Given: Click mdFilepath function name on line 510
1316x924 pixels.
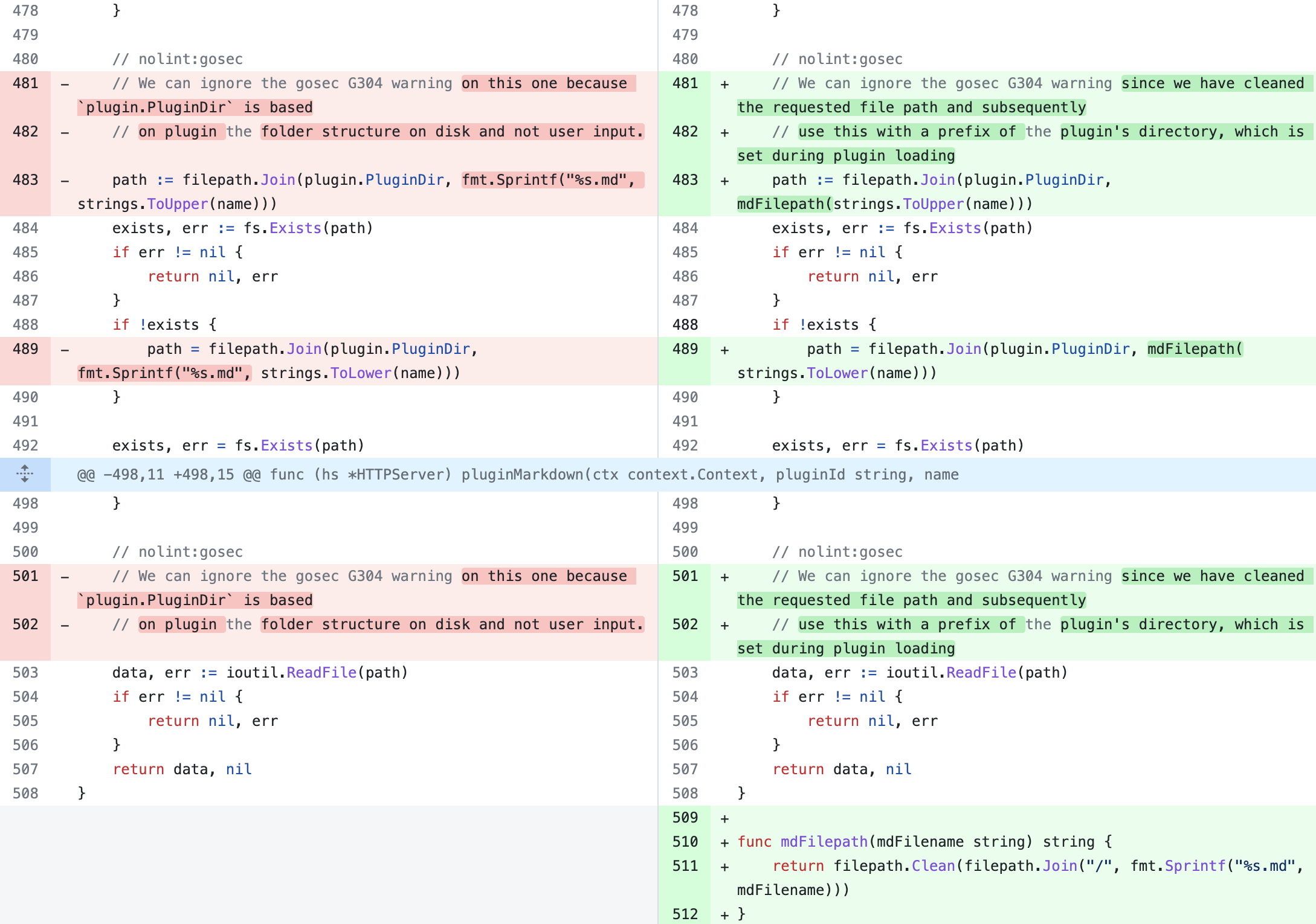Looking at the screenshot, I should (824, 842).
